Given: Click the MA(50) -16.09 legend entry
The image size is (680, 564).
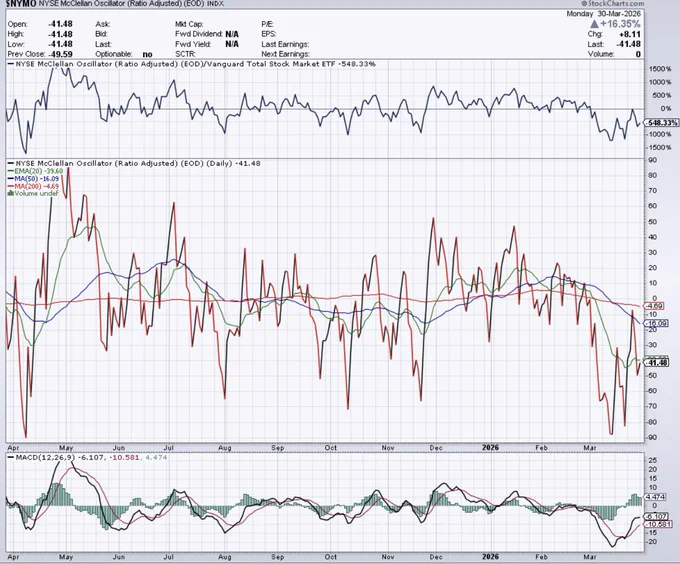Looking at the screenshot, I should [x=33, y=179].
